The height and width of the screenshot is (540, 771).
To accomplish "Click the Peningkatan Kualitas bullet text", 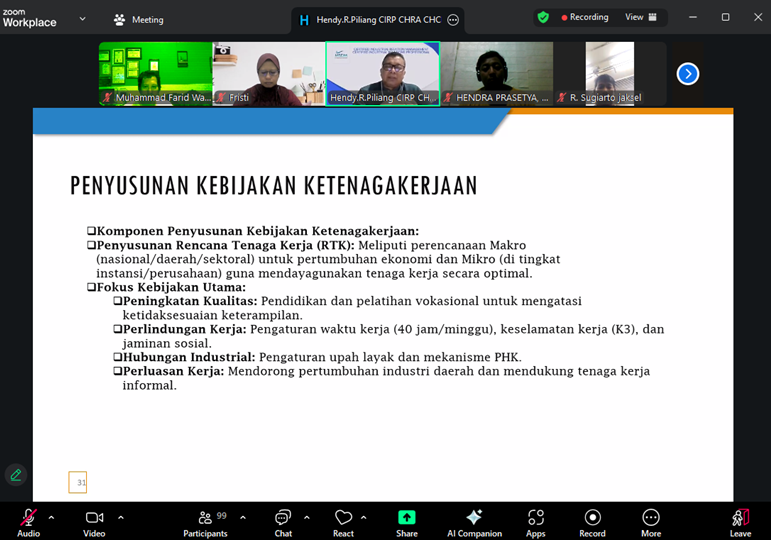I will tap(348, 308).
